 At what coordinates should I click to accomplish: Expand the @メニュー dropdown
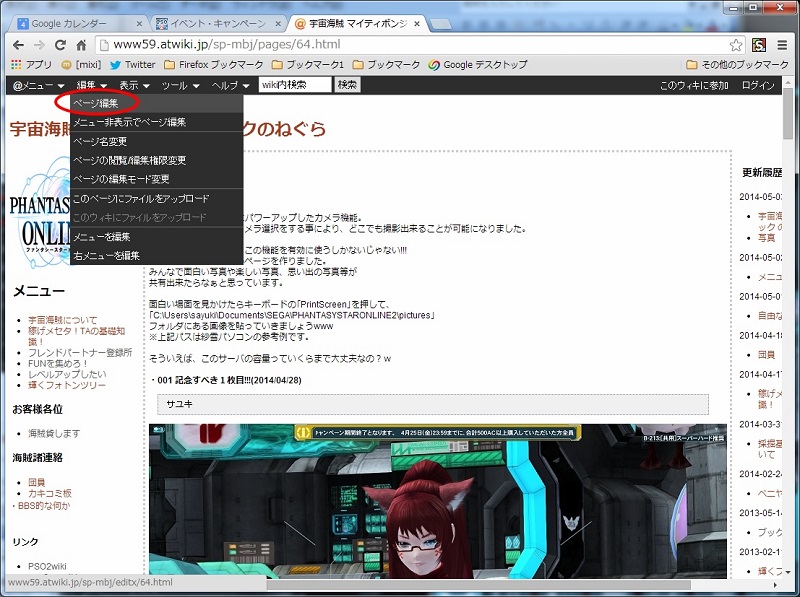coord(38,85)
